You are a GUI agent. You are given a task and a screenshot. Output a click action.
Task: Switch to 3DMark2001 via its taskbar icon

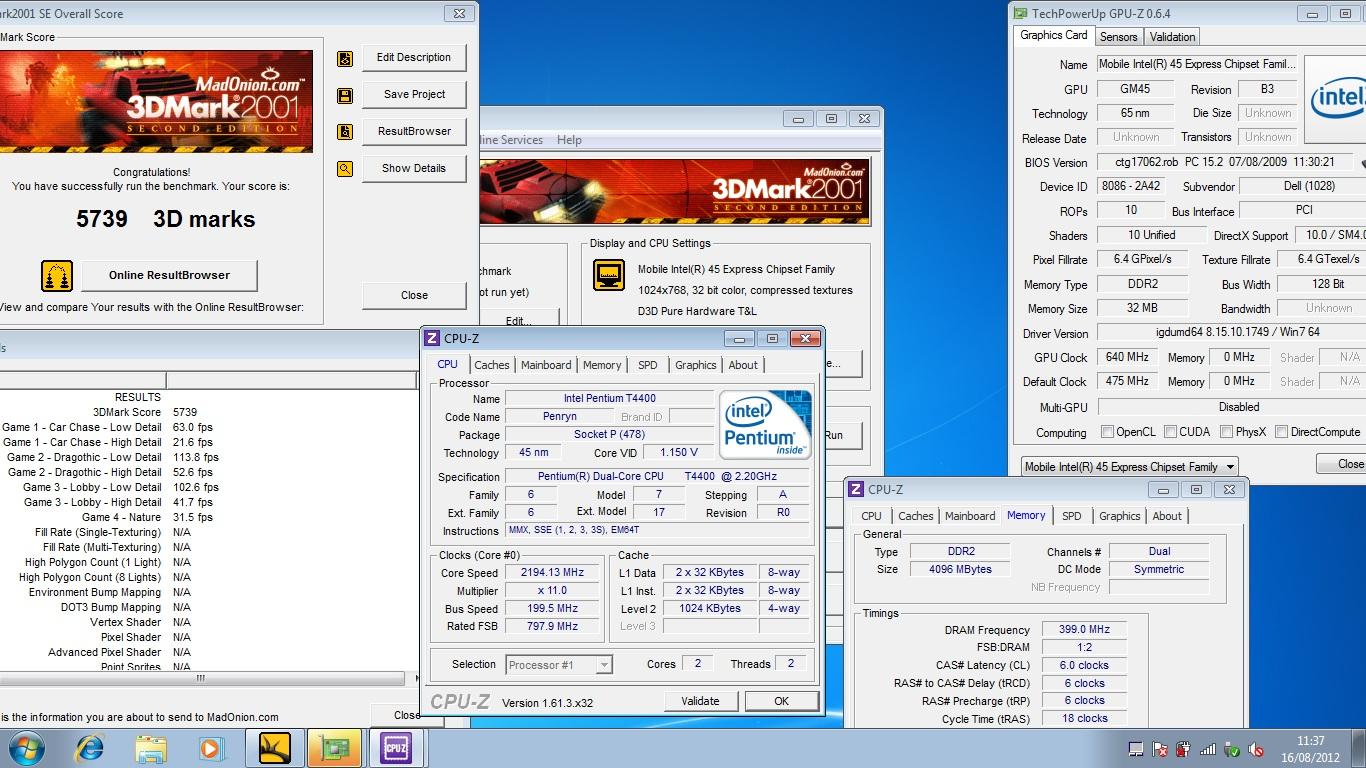[x=274, y=748]
